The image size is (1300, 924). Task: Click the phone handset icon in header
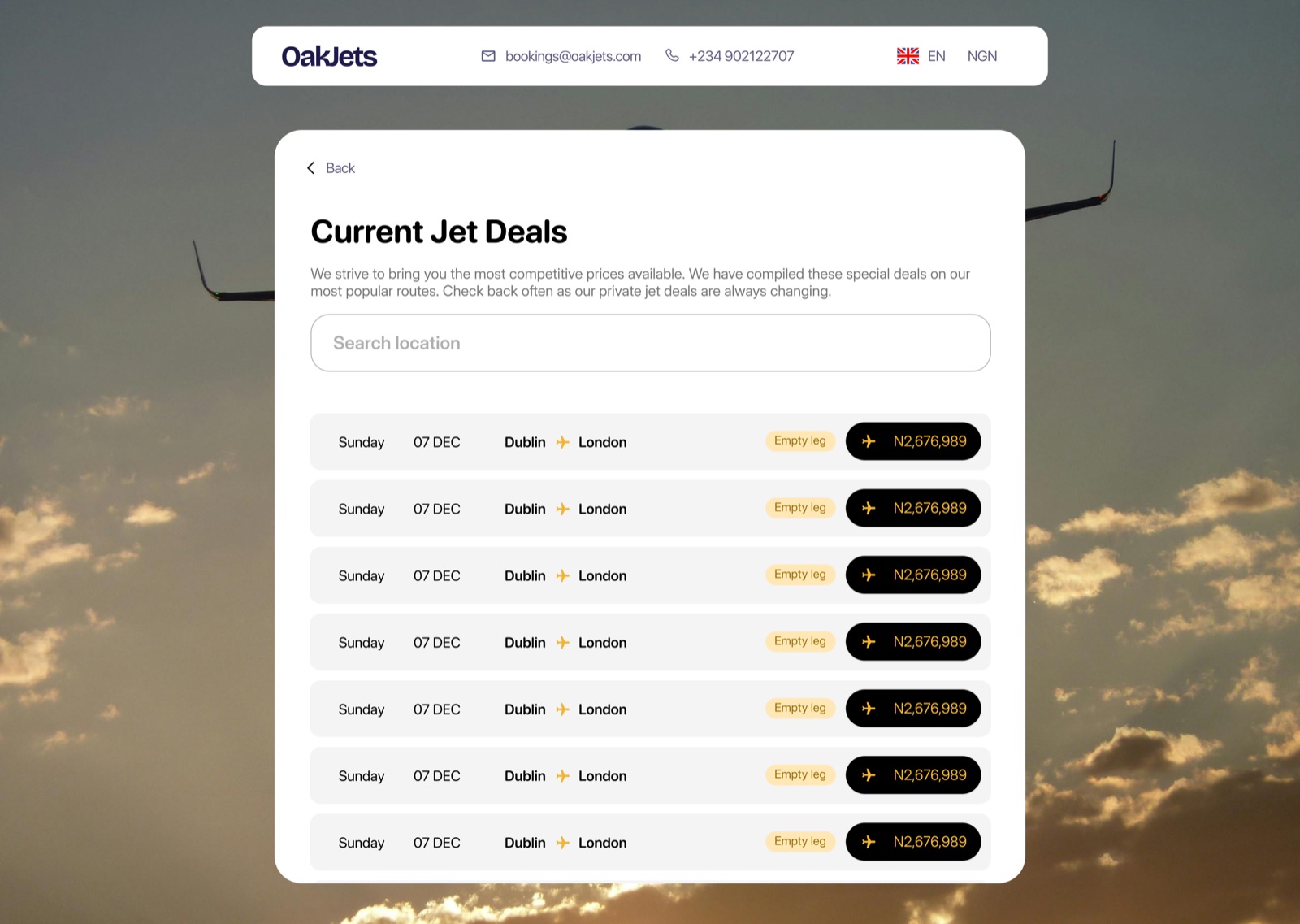tap(672, 55)
